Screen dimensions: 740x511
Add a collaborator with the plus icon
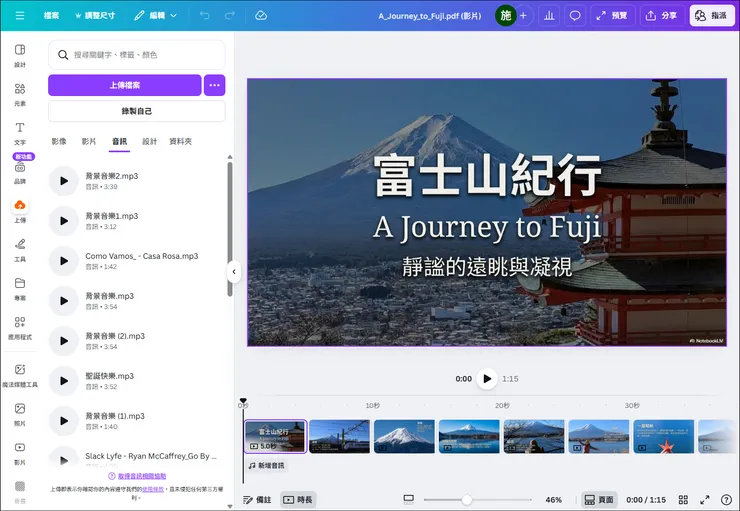pyautogui.click(x=523, y=16)
